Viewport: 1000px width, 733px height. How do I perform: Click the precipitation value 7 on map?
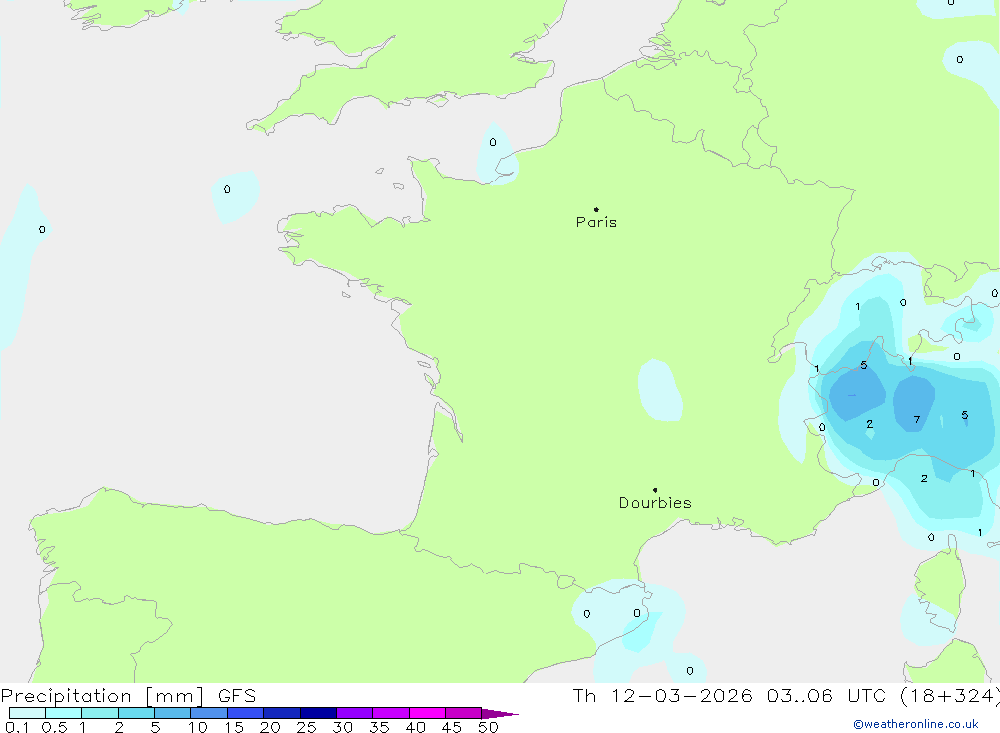[916, 419]
